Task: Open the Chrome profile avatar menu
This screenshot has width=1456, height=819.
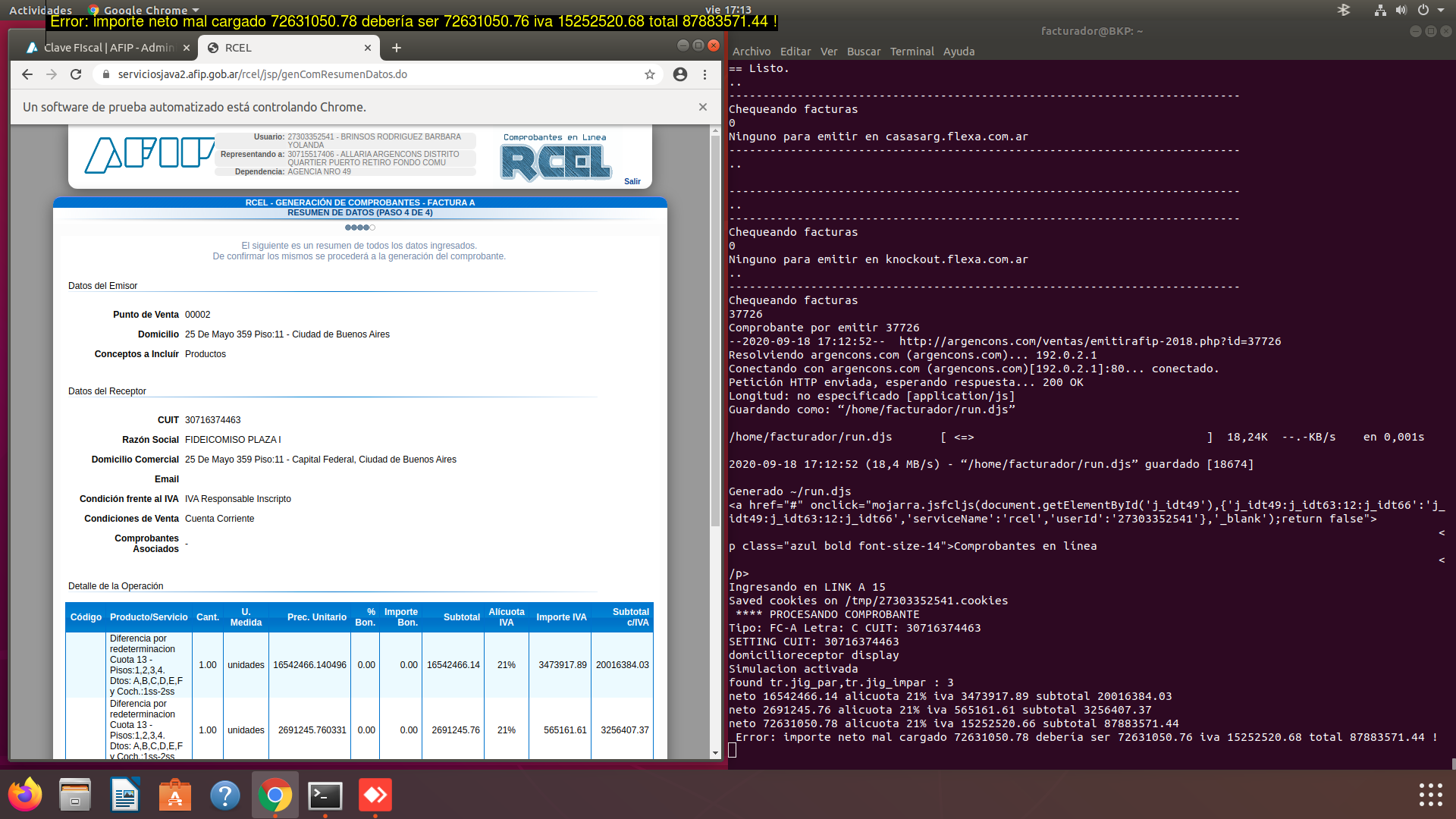Action: click(x=680, y=74)
